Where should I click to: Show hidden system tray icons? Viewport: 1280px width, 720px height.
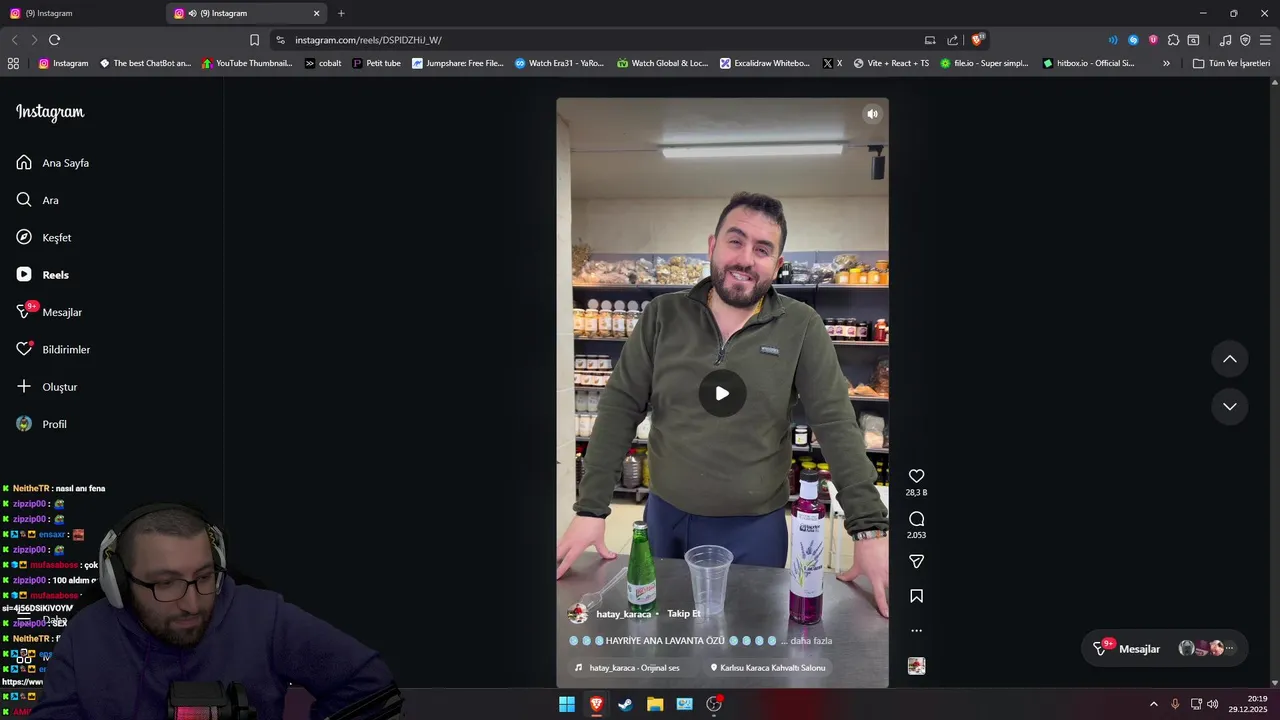pos(1153,704)
